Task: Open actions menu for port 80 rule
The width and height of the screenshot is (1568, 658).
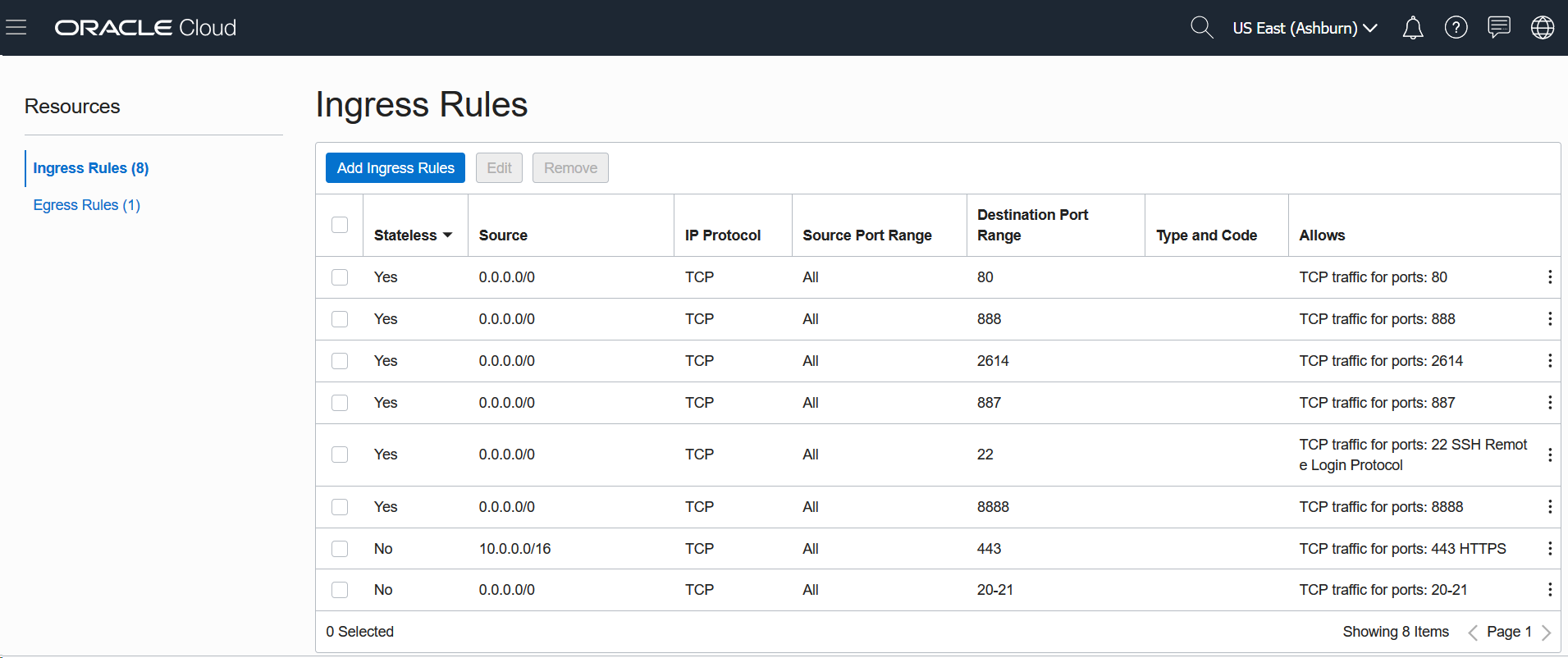Action: (x=1549, y=277)
